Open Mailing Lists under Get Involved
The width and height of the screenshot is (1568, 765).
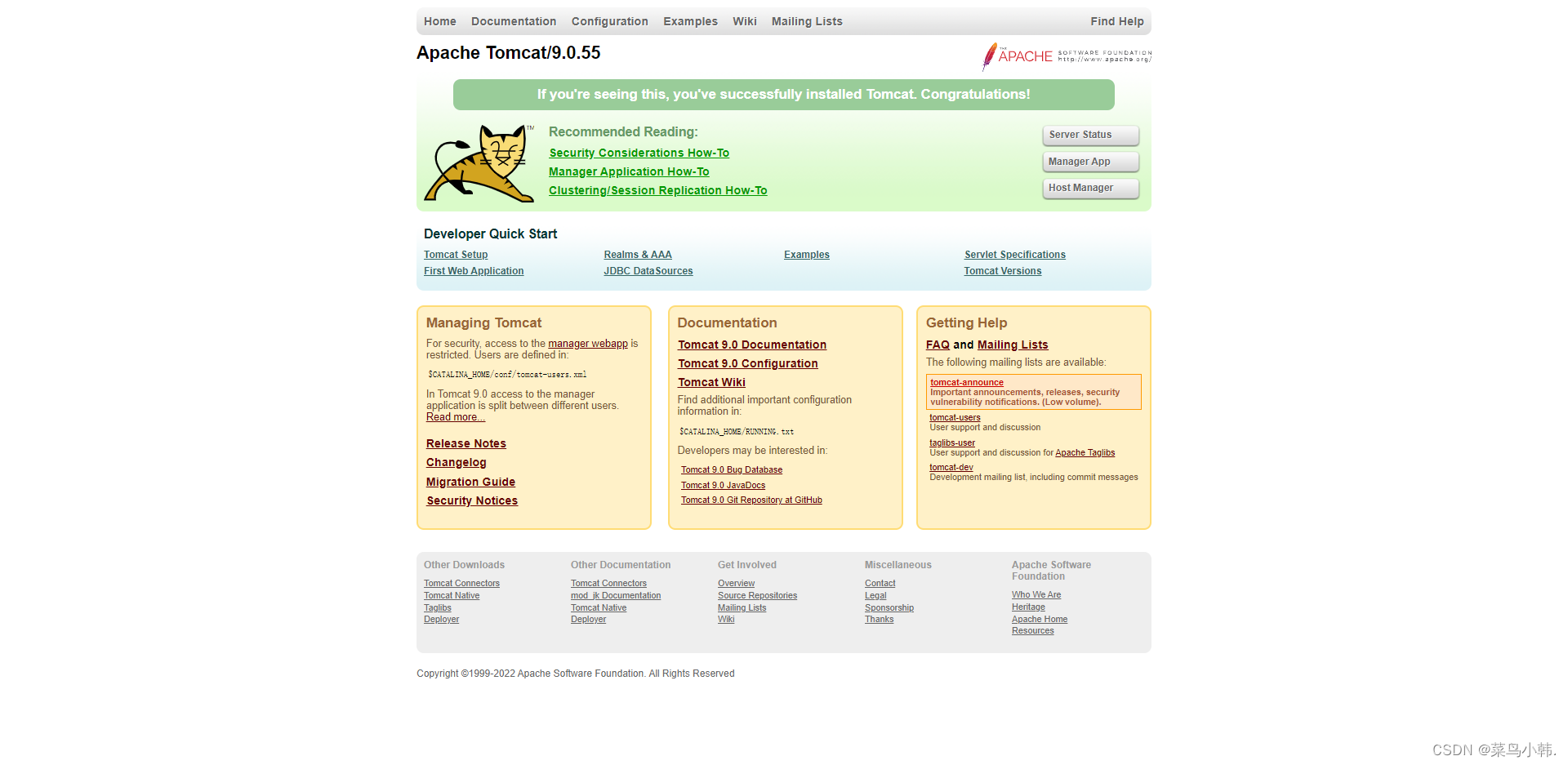[x=742, y=608]
